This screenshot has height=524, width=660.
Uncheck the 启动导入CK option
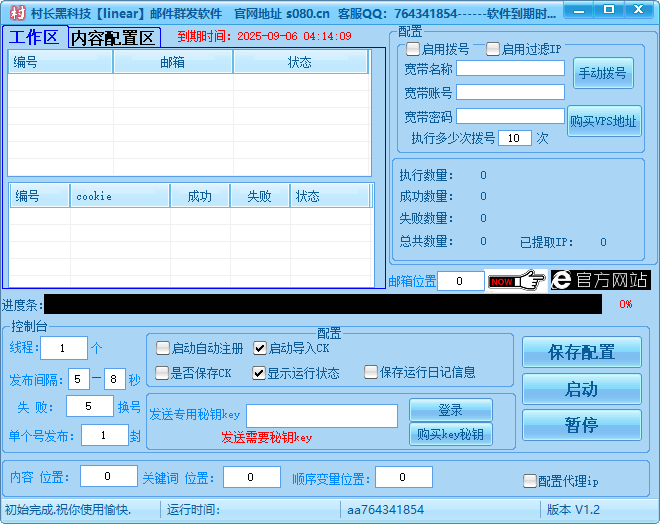(260, 349)
